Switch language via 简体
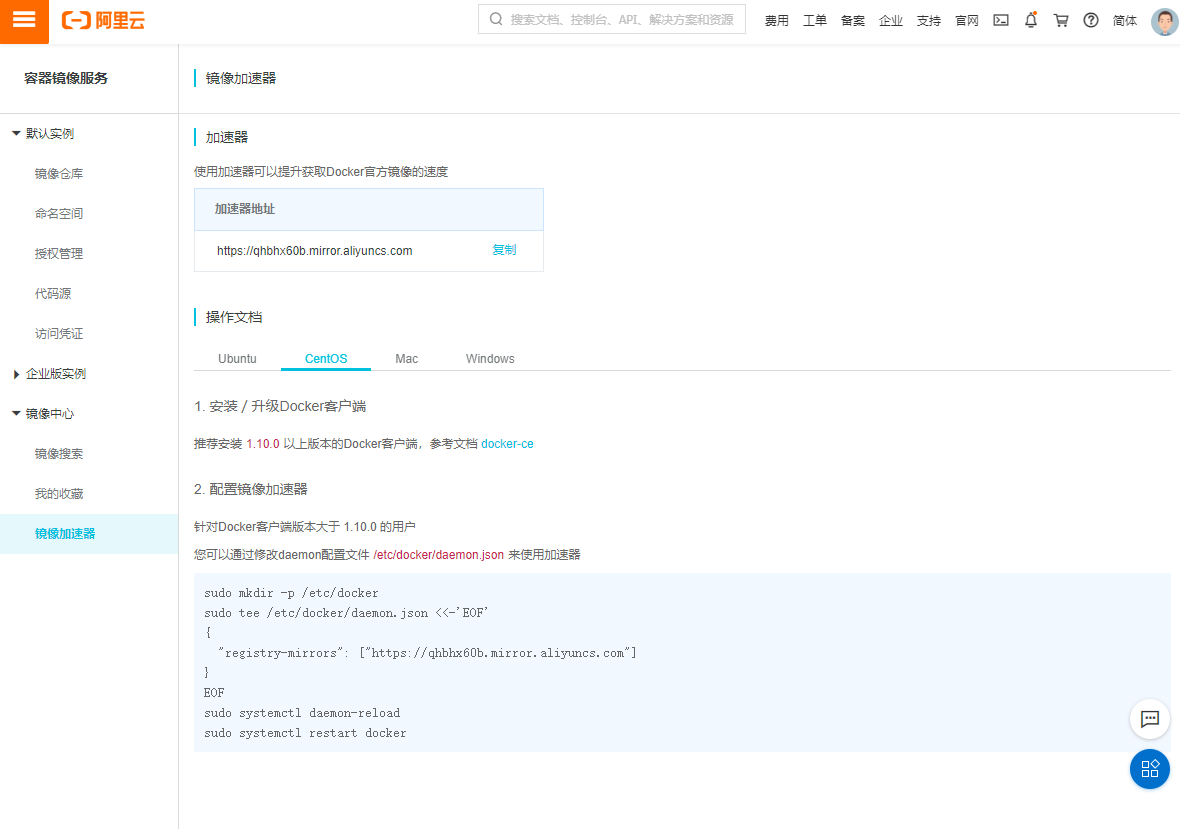The image size is (1180, 829). (1125, 21)
